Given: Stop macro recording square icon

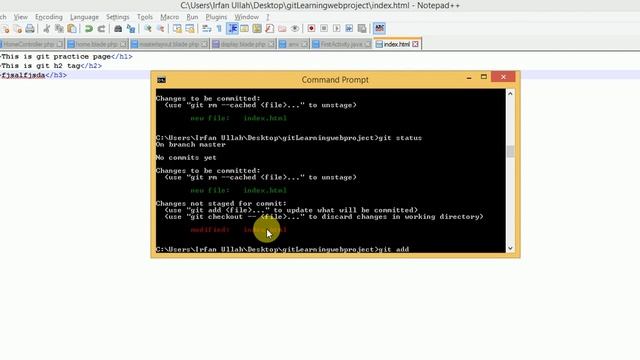Looking at the screenshot, I should (x=324, y=29).
